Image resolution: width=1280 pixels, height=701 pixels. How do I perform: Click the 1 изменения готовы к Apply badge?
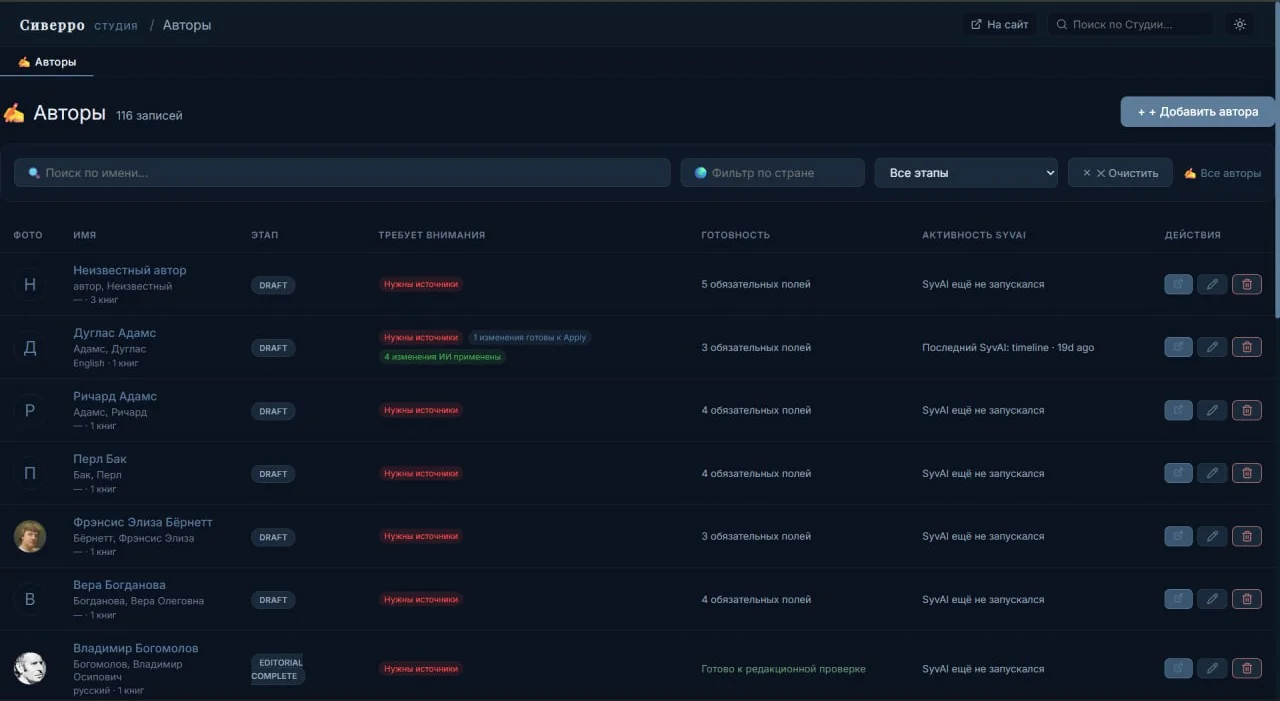530,337
